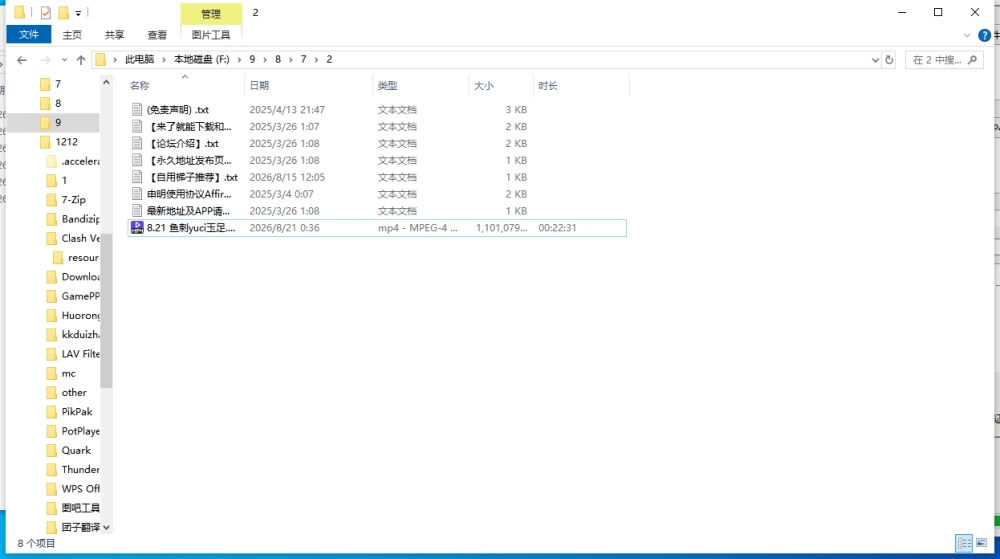Open the GamePP folder in tree
The image size is (1000, 559).
80,296
